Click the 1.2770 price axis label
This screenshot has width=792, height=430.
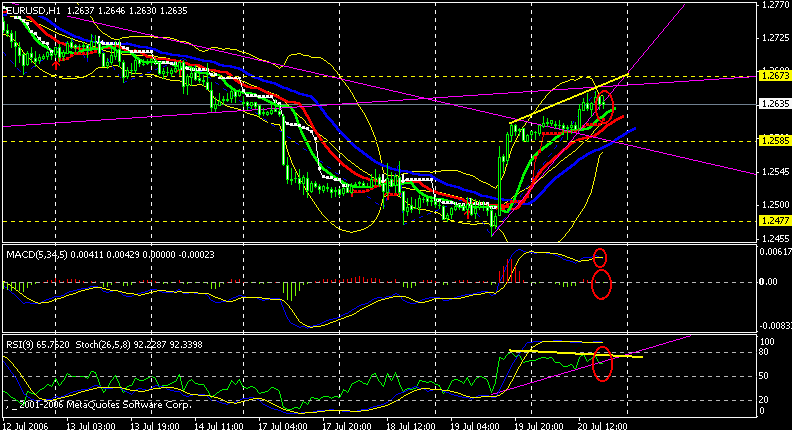coord(775,5)
